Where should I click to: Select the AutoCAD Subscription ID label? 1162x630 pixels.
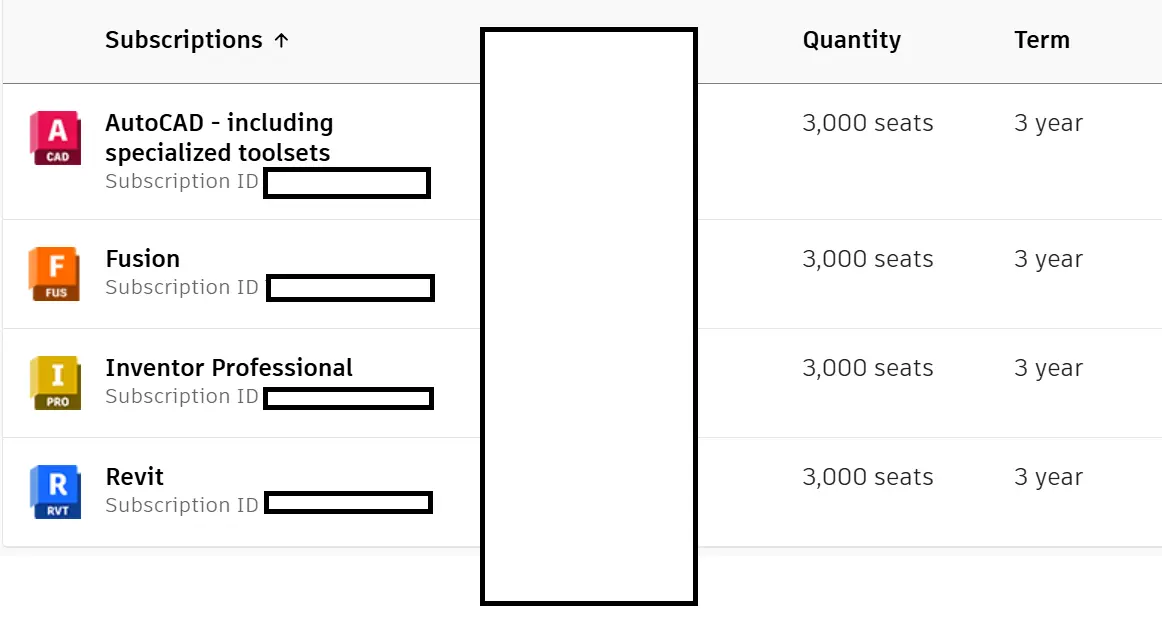click(x=182, y=182)
